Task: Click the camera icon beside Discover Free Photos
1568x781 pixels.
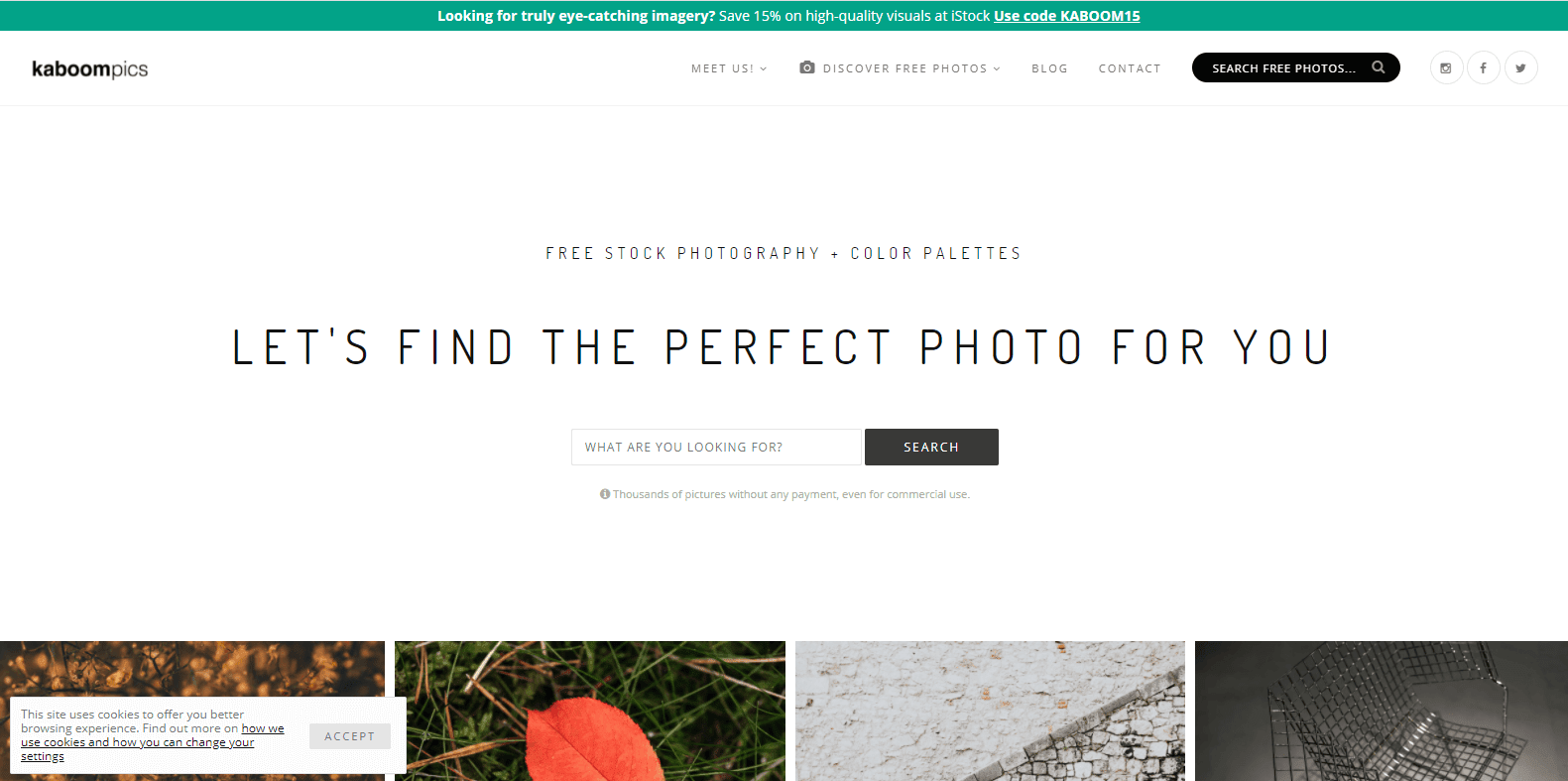Action: [807, 67]
